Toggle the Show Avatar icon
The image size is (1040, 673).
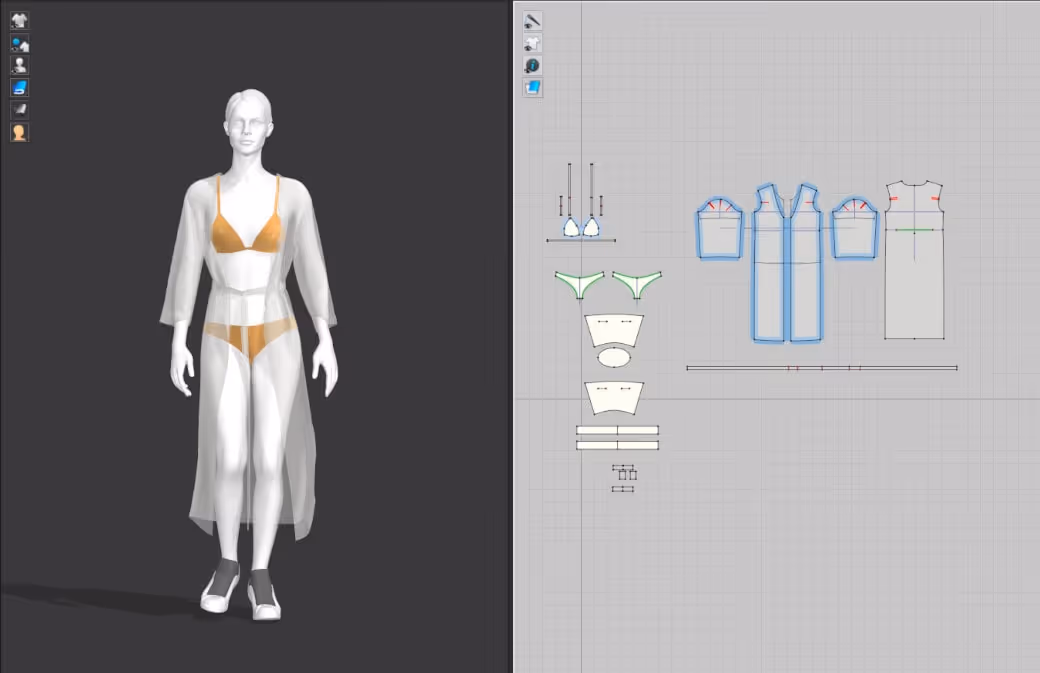click(x=19, y=64)
